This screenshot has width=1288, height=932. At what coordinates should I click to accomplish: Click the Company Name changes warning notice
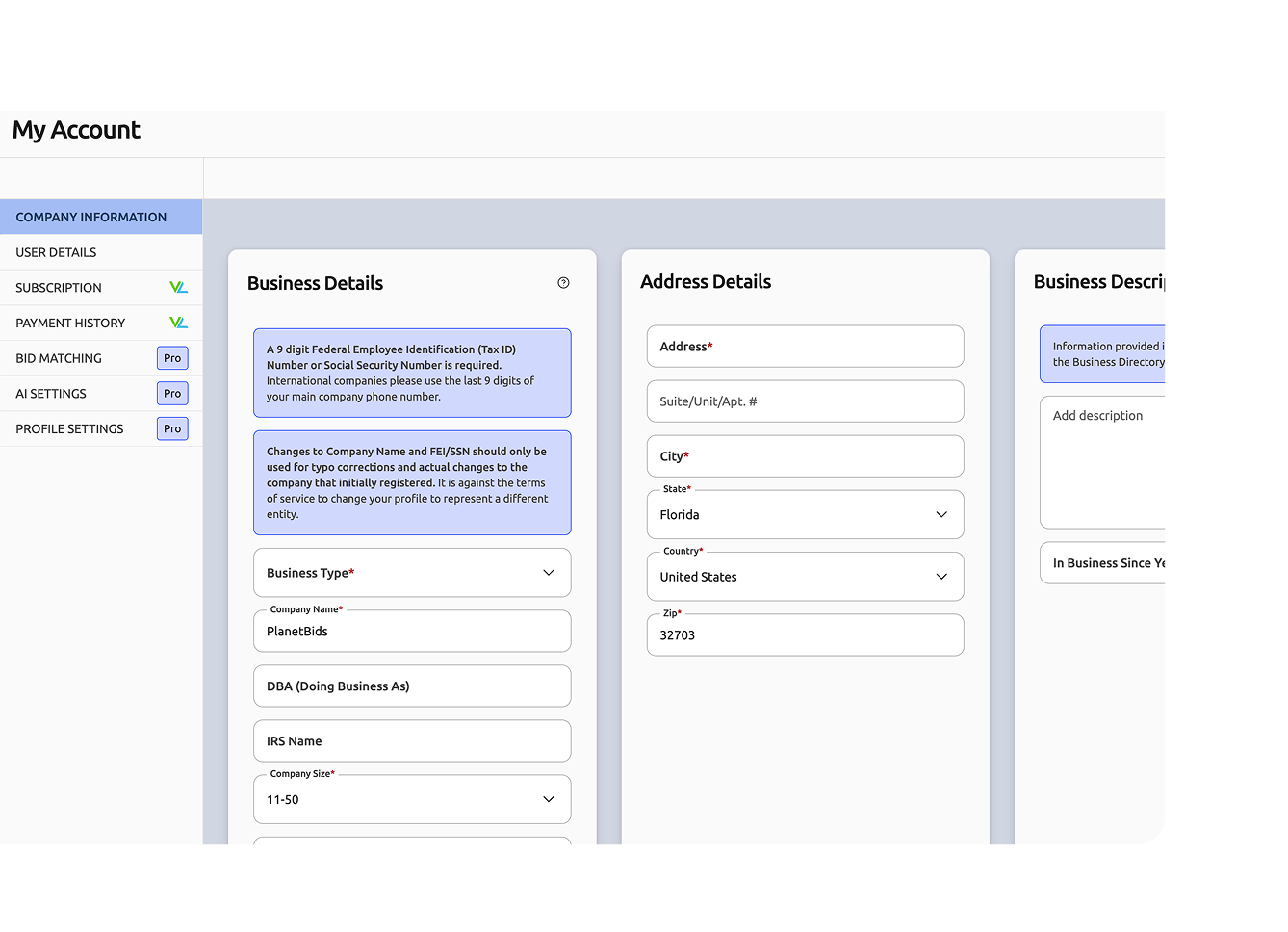pos(412,482)
